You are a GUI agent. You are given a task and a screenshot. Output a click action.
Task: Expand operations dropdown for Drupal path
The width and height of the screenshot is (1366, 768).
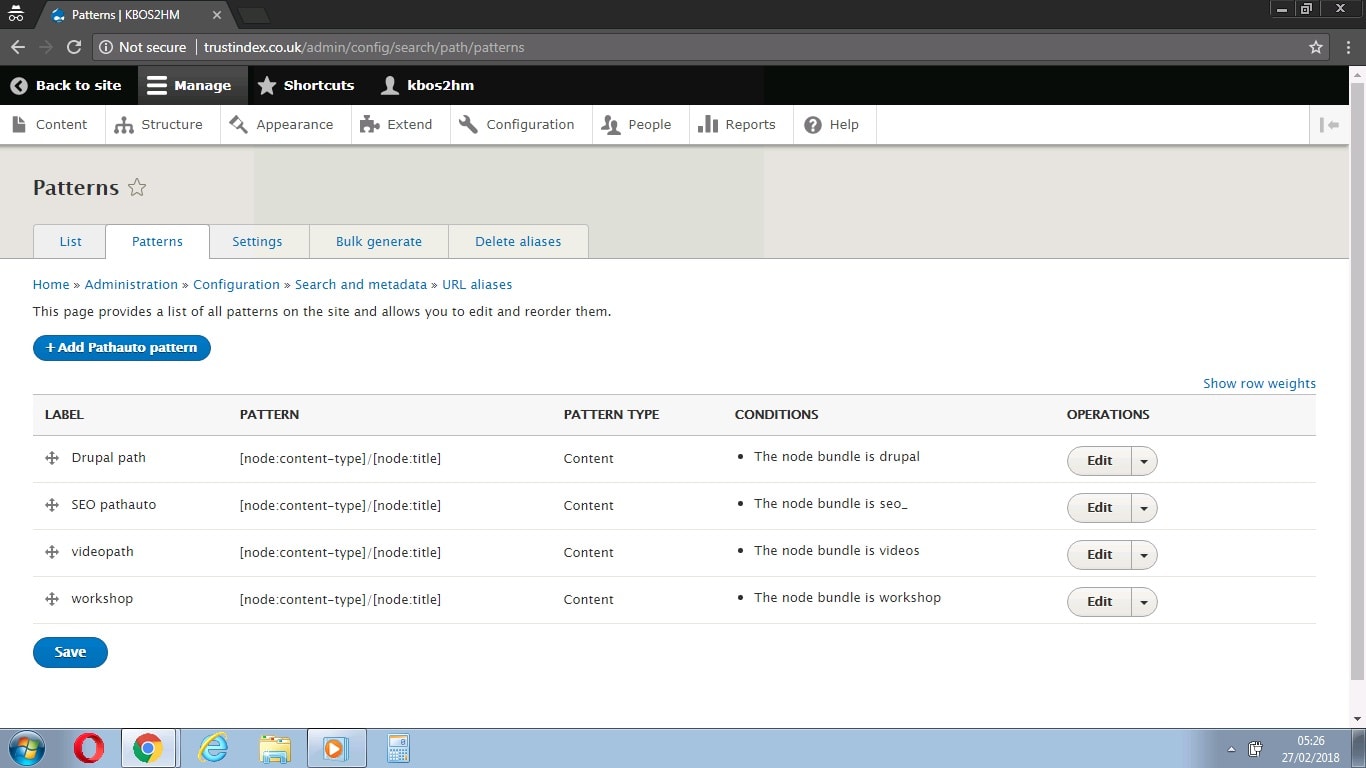click(x=1144, y=461)
